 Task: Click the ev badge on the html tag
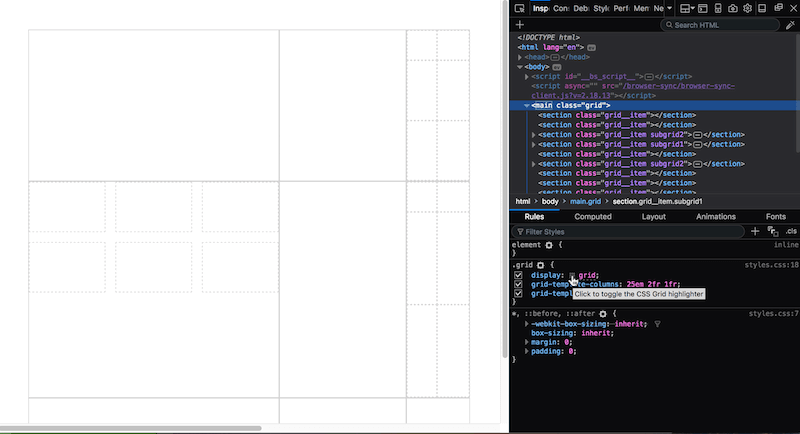591,47
